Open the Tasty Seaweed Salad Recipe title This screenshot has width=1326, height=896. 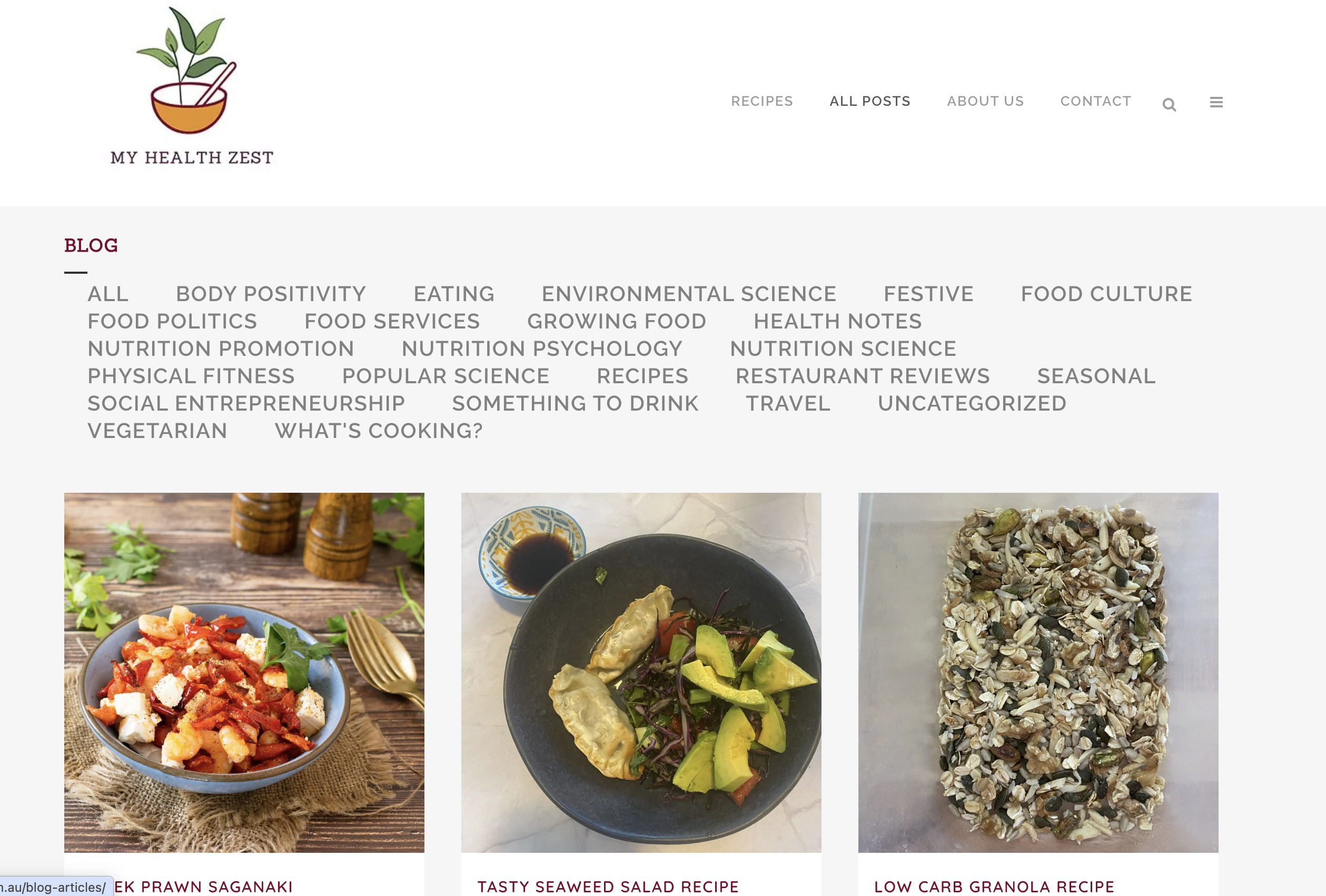pyautogui.click(x=608, y=887)
